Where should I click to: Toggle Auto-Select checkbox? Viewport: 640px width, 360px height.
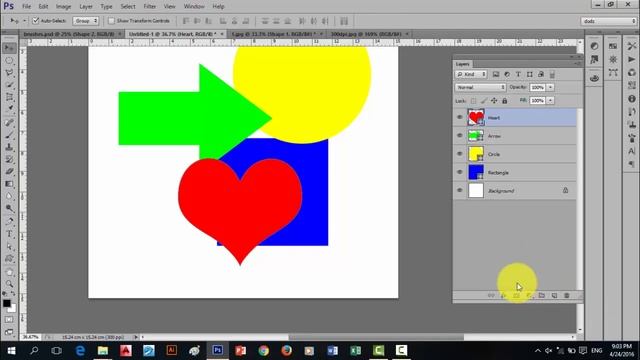36,20
